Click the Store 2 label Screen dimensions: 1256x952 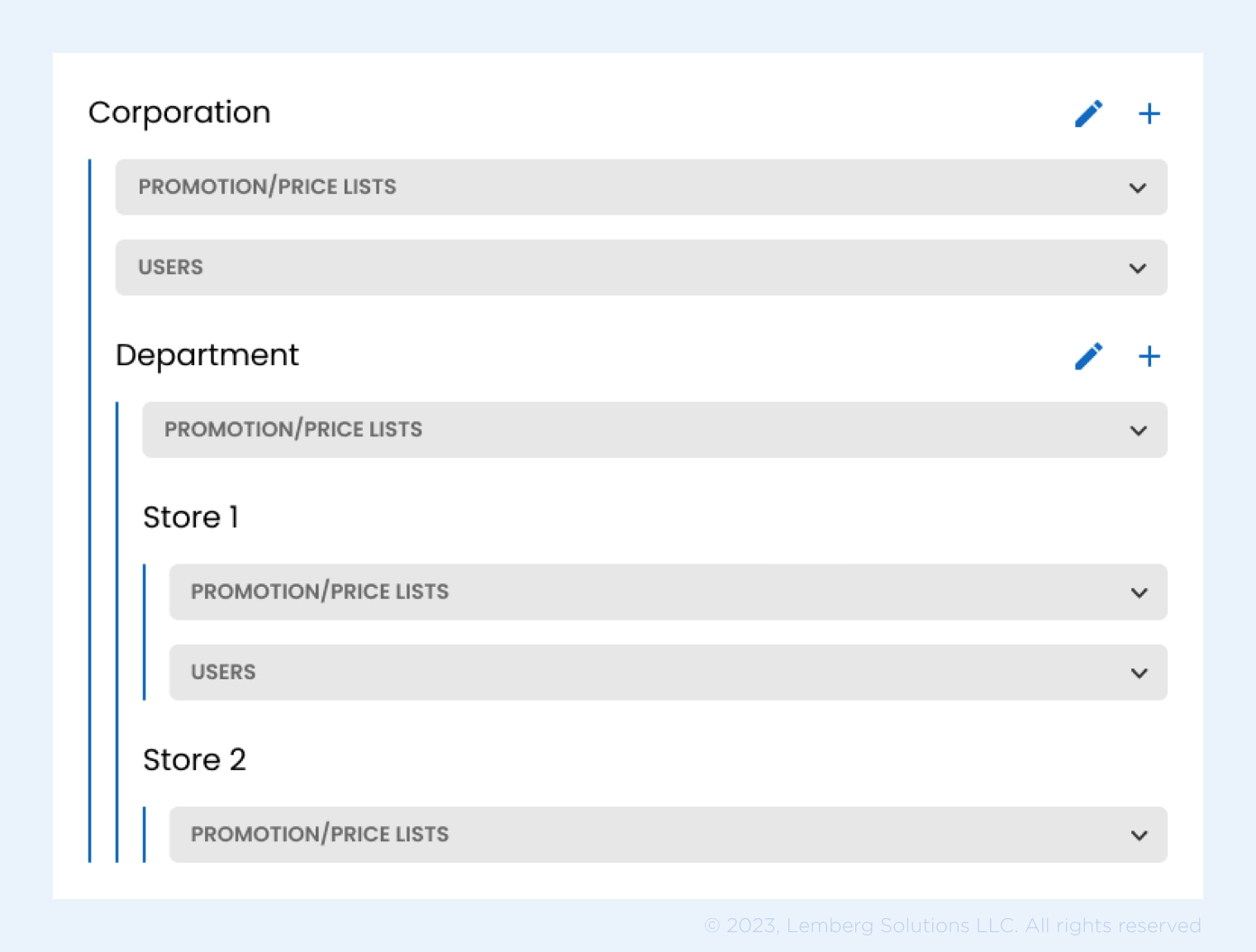[x=195, y=759]
